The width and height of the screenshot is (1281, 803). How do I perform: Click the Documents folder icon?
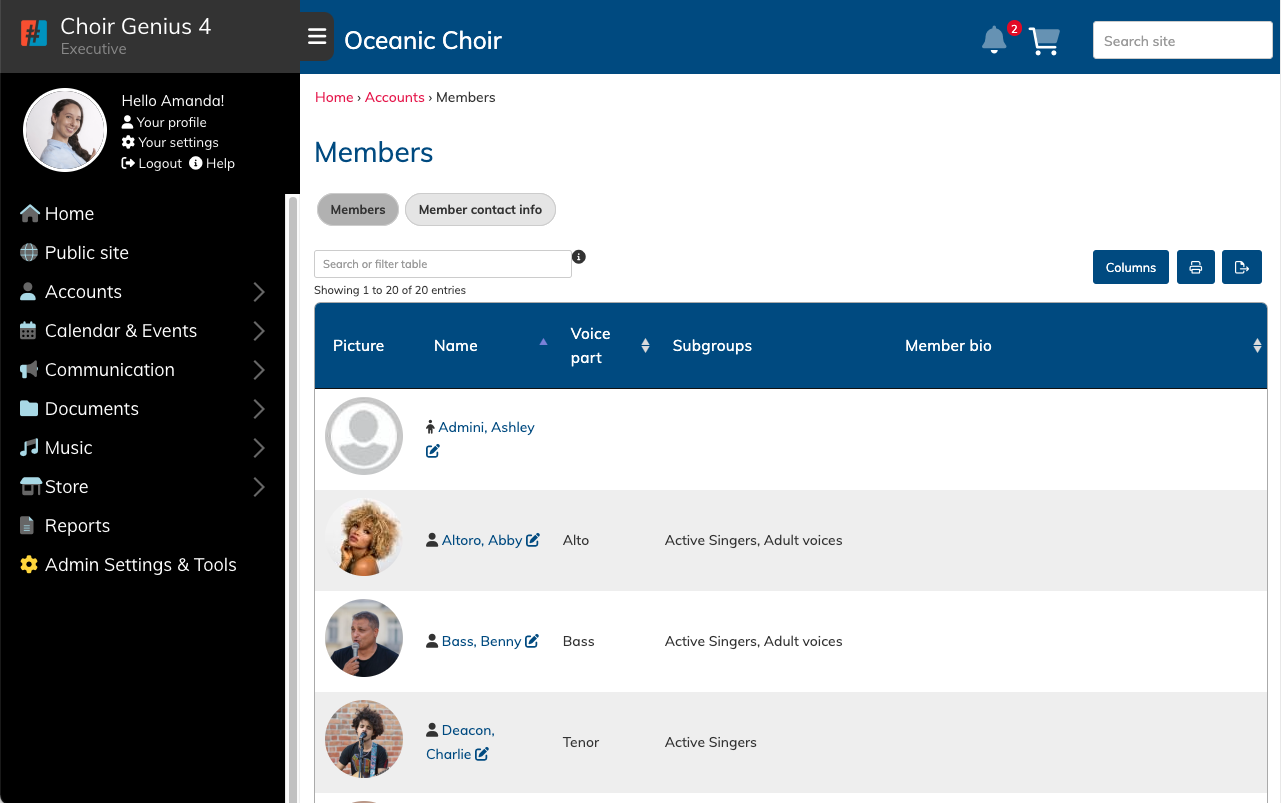tap(29, 408)
